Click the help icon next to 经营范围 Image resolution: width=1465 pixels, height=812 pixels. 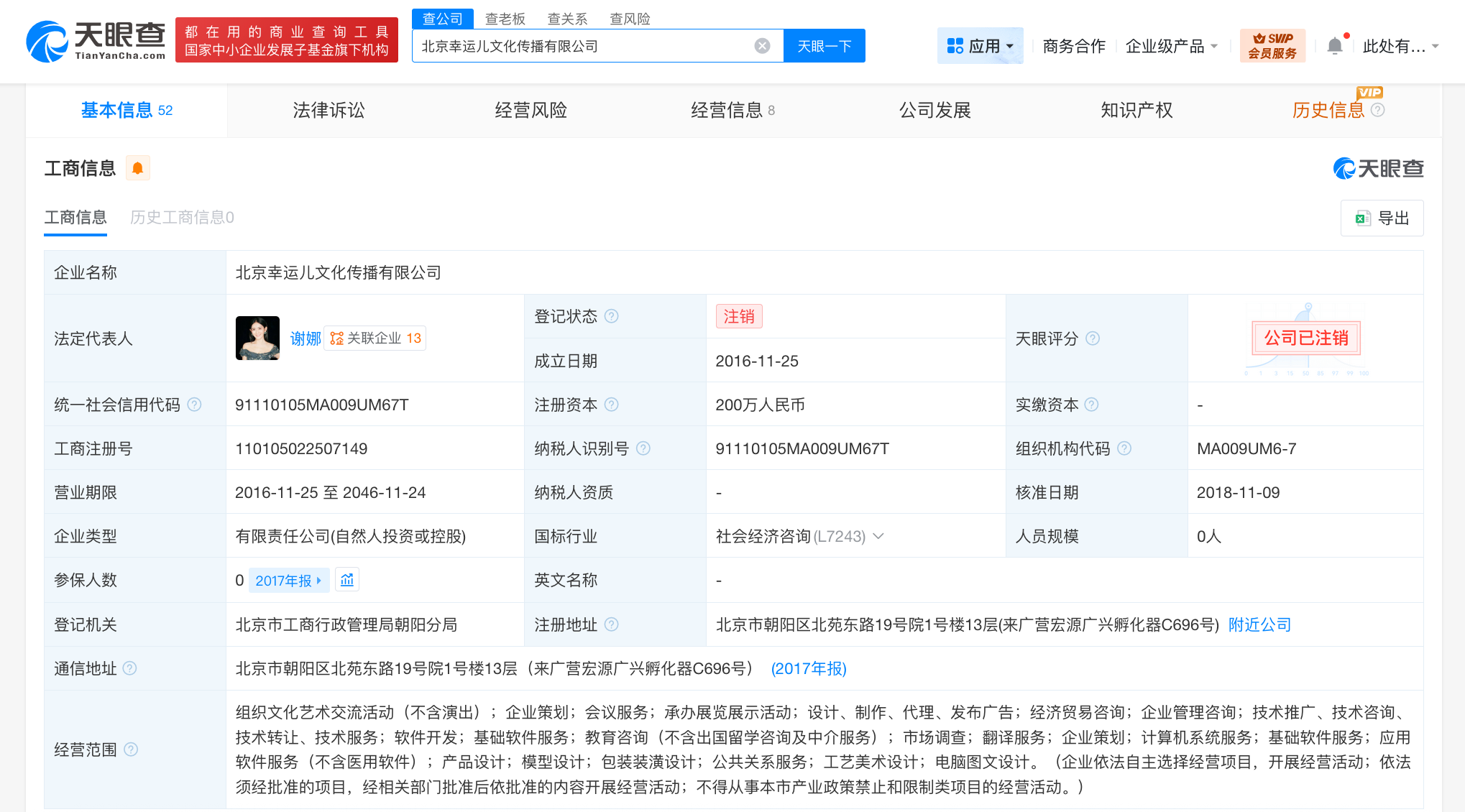tap(131, 749)
